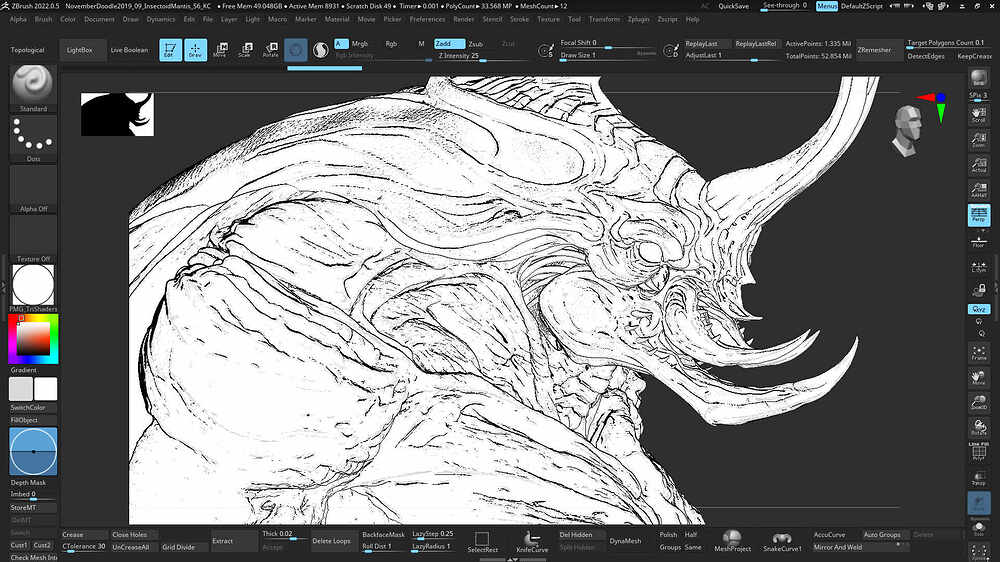Open the Dots stroke type selector
This screenshot has height=562, width=1000.
(x=33, y=138)
